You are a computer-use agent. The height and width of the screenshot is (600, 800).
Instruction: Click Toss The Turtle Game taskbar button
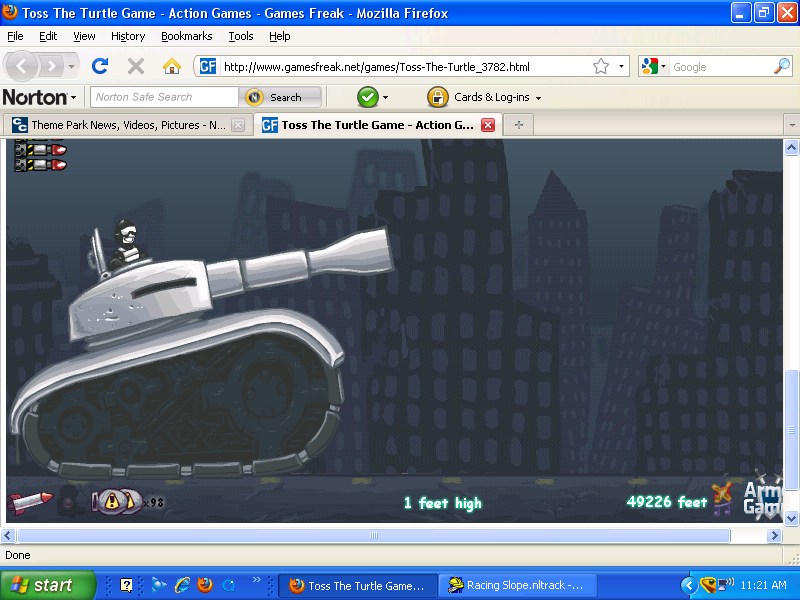tap(358, 585)
